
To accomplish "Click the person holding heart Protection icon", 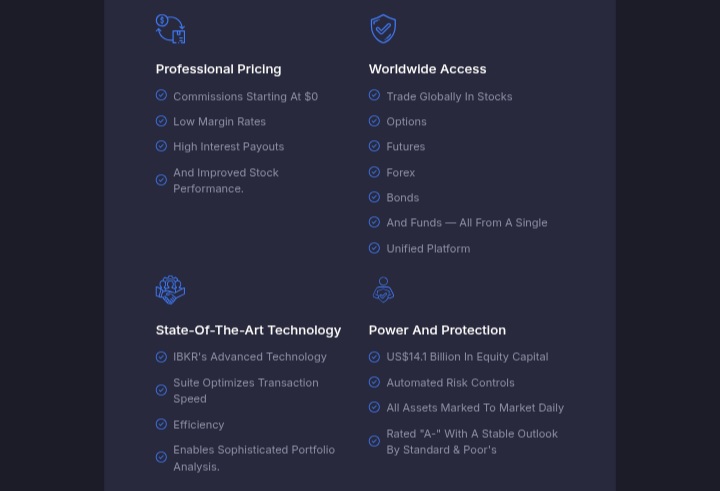I will pyautogui.click(x=383, y=290).
